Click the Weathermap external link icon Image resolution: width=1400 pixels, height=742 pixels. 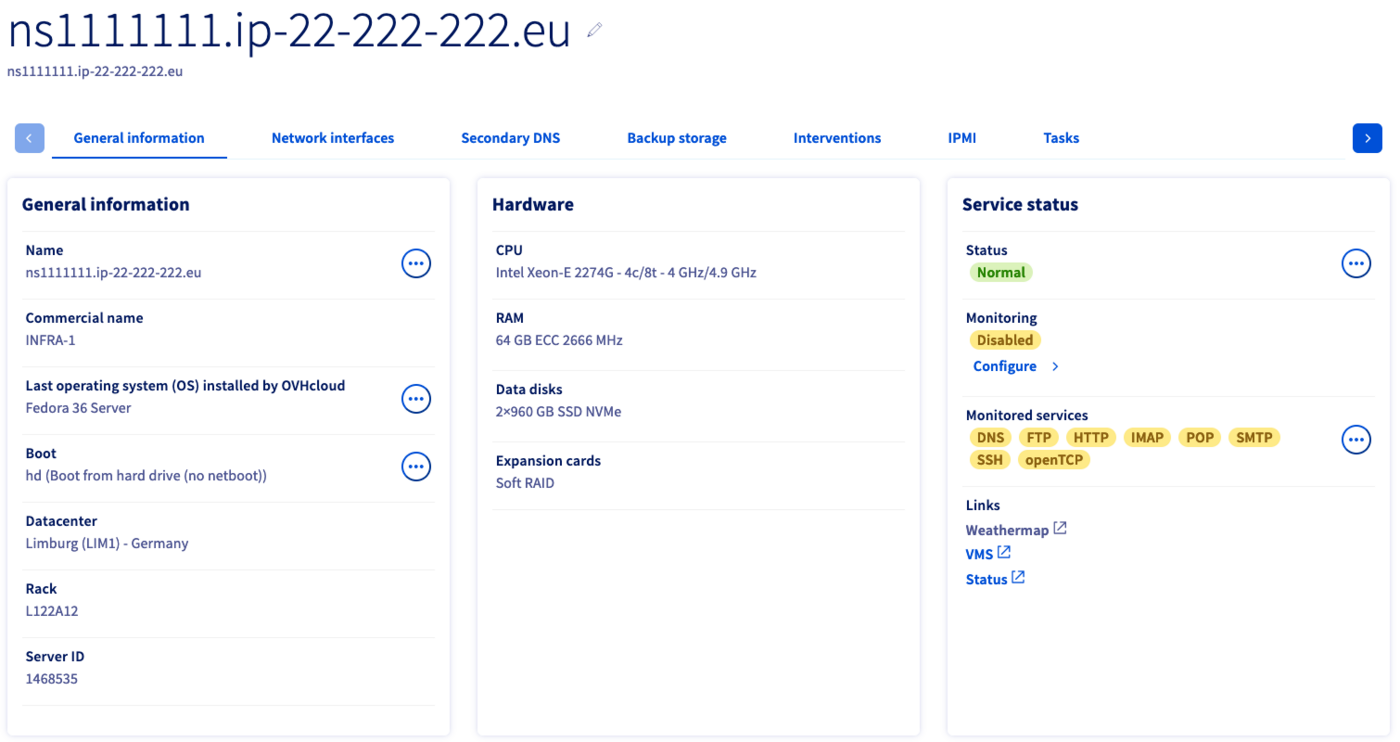[1060, 527]
